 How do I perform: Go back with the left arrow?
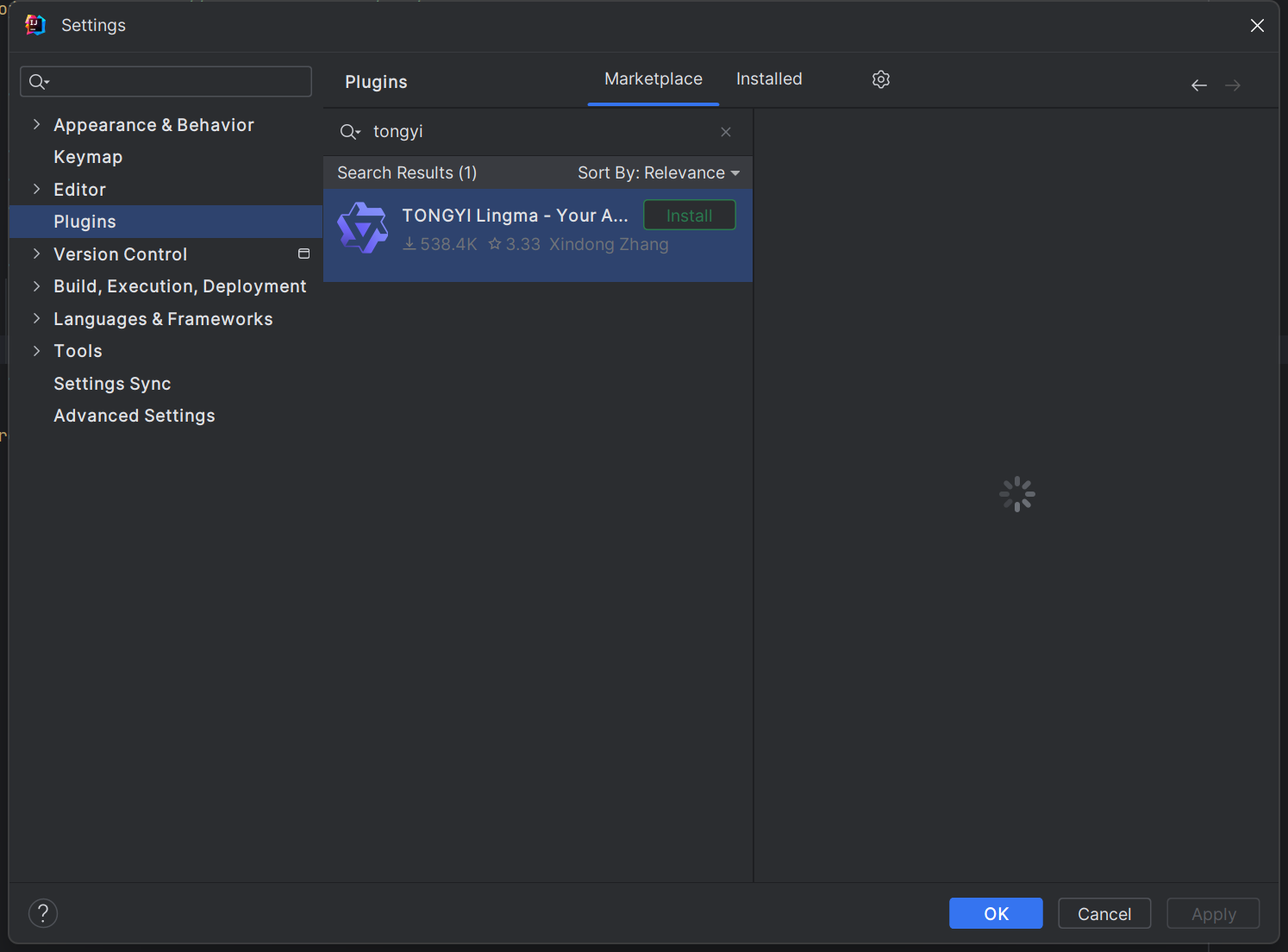pyautogui.click(x=1198, y=85)
